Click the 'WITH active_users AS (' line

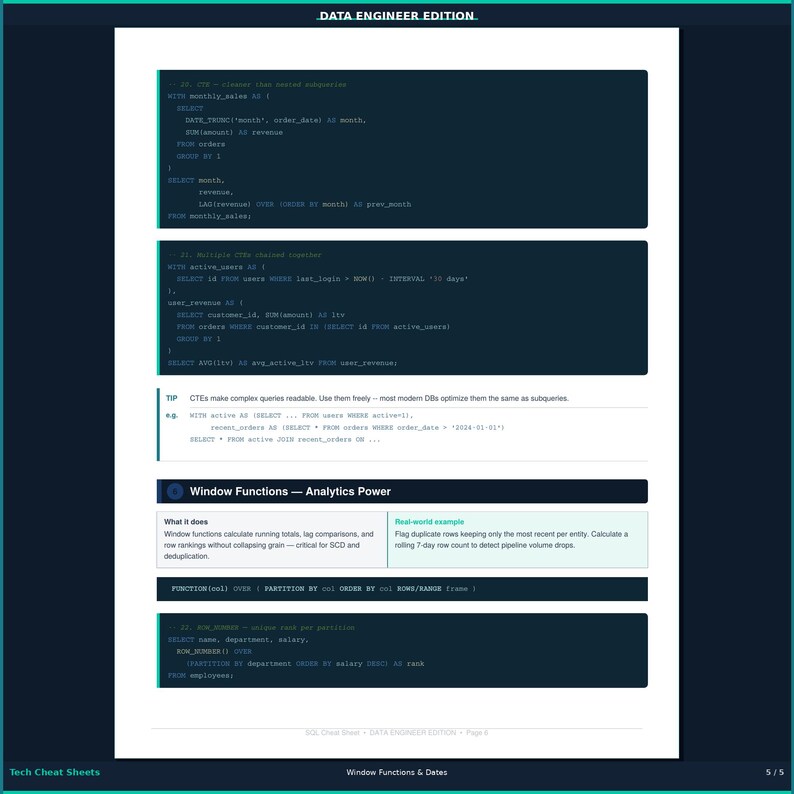pos(217,267)
